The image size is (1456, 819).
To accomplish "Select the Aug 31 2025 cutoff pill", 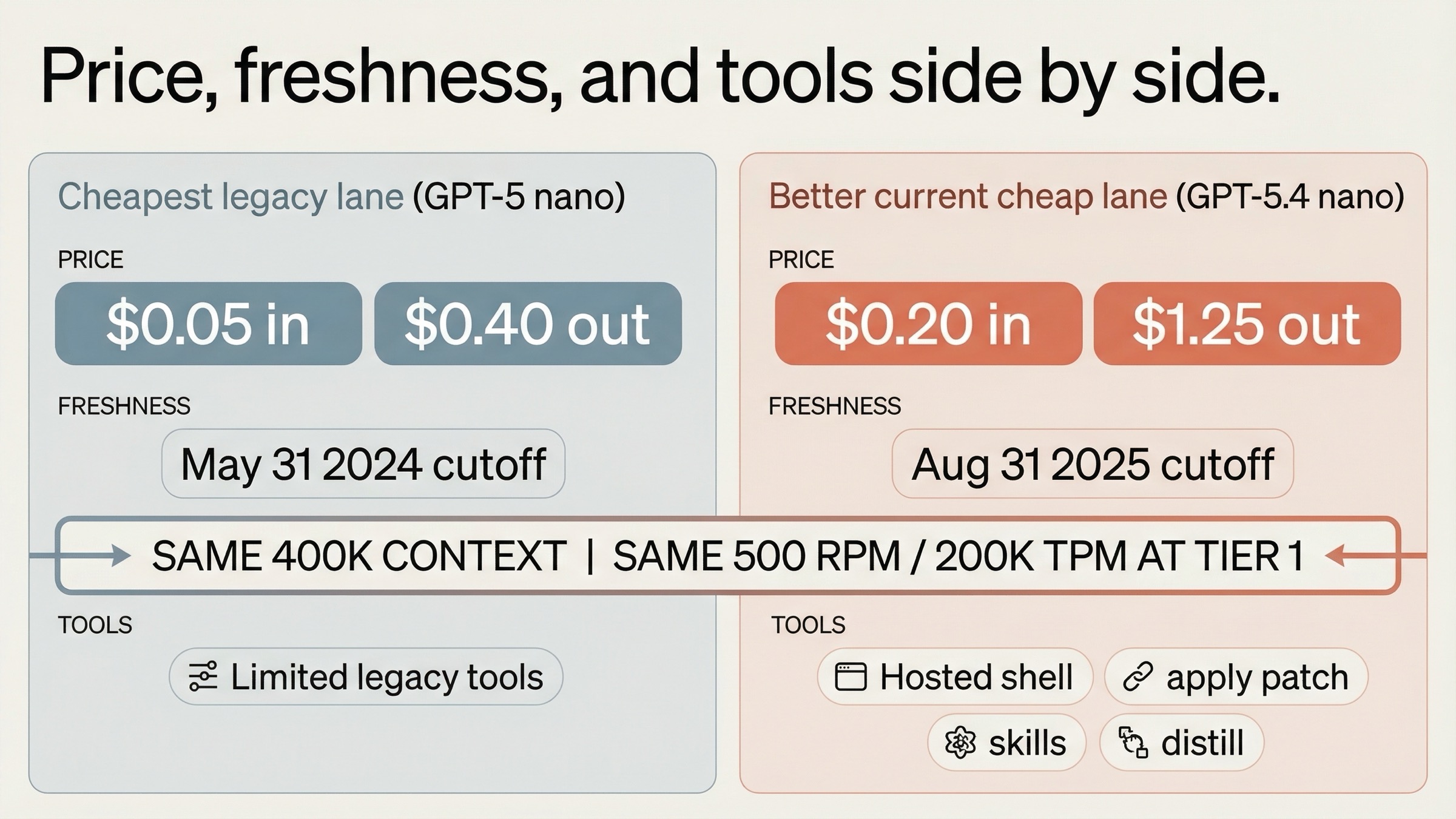I will pyautogui.click(x=1092, y=464).
